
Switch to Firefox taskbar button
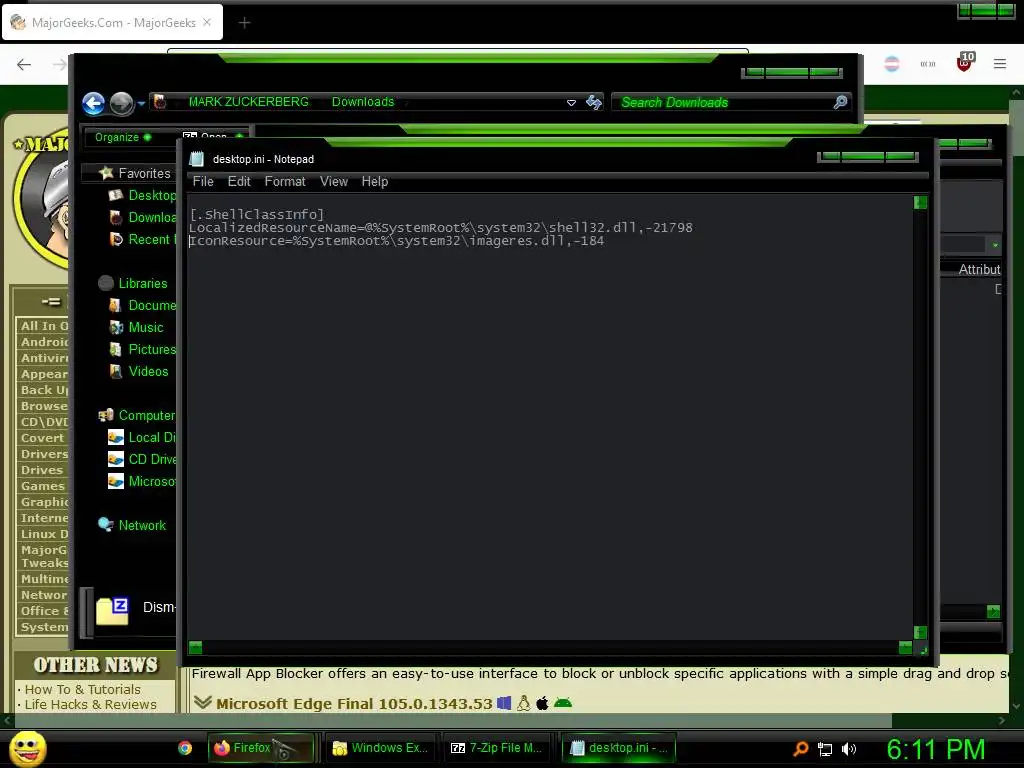coord(261,748)
